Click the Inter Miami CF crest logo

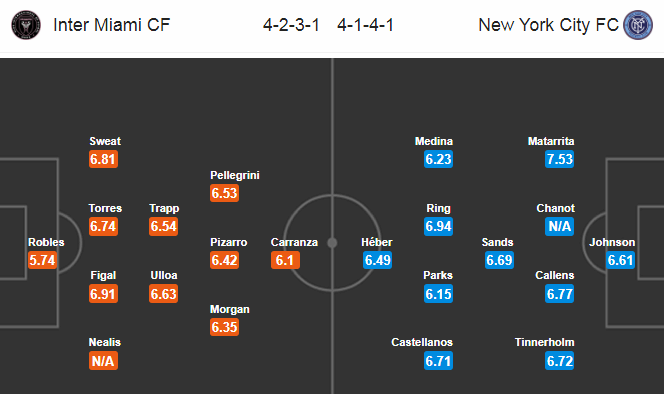26,25
